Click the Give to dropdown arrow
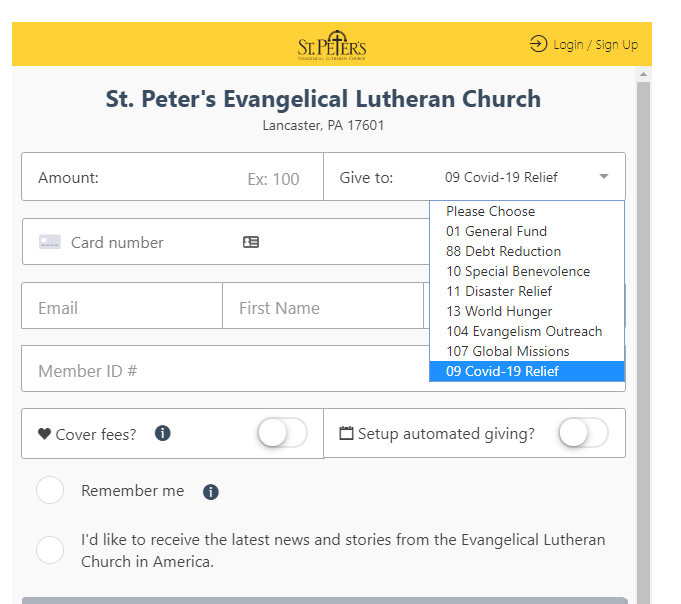The width and height of the screenshot is (681, 604). 604,177
